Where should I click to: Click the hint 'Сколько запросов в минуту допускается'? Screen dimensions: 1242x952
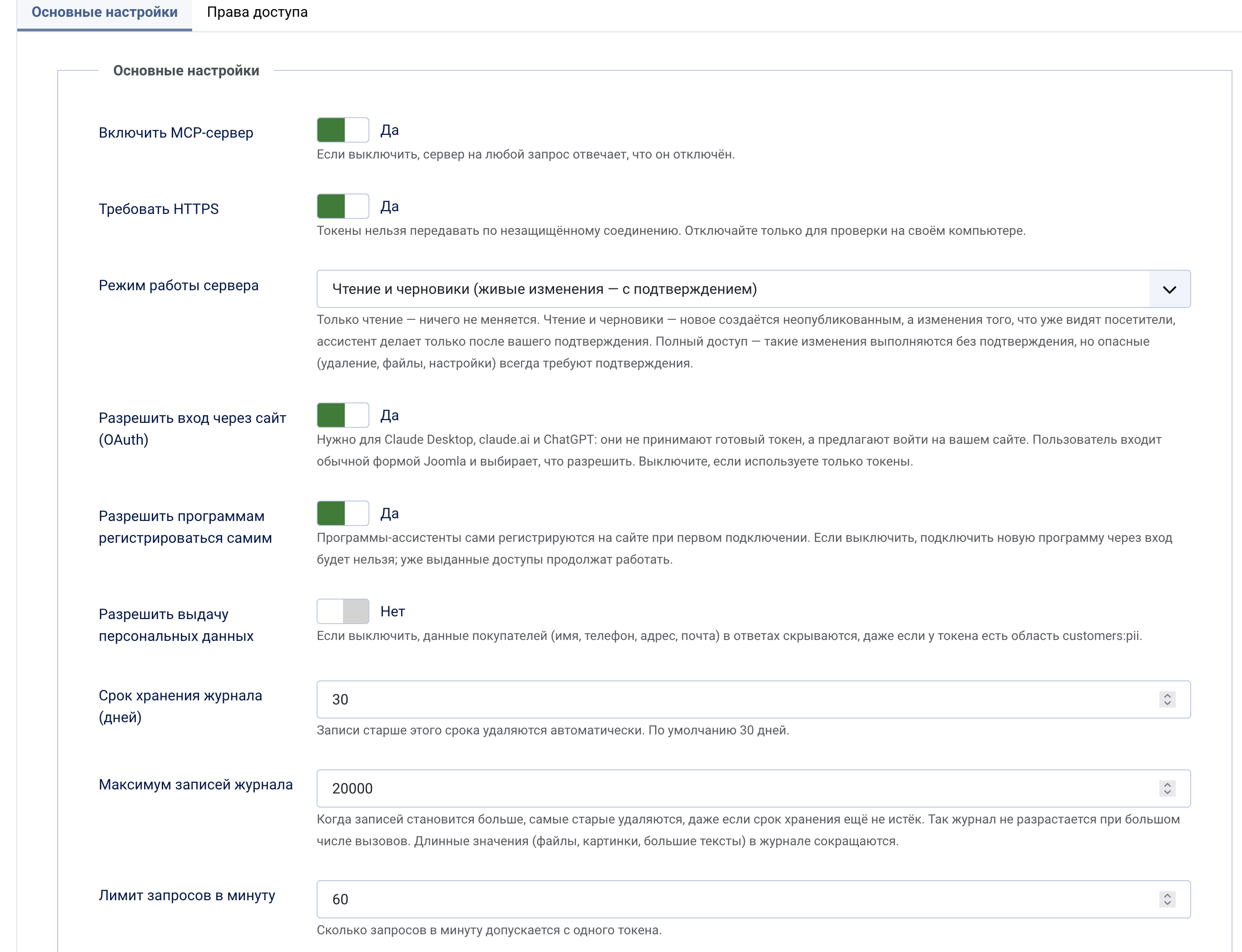click(x=490, y=930)
